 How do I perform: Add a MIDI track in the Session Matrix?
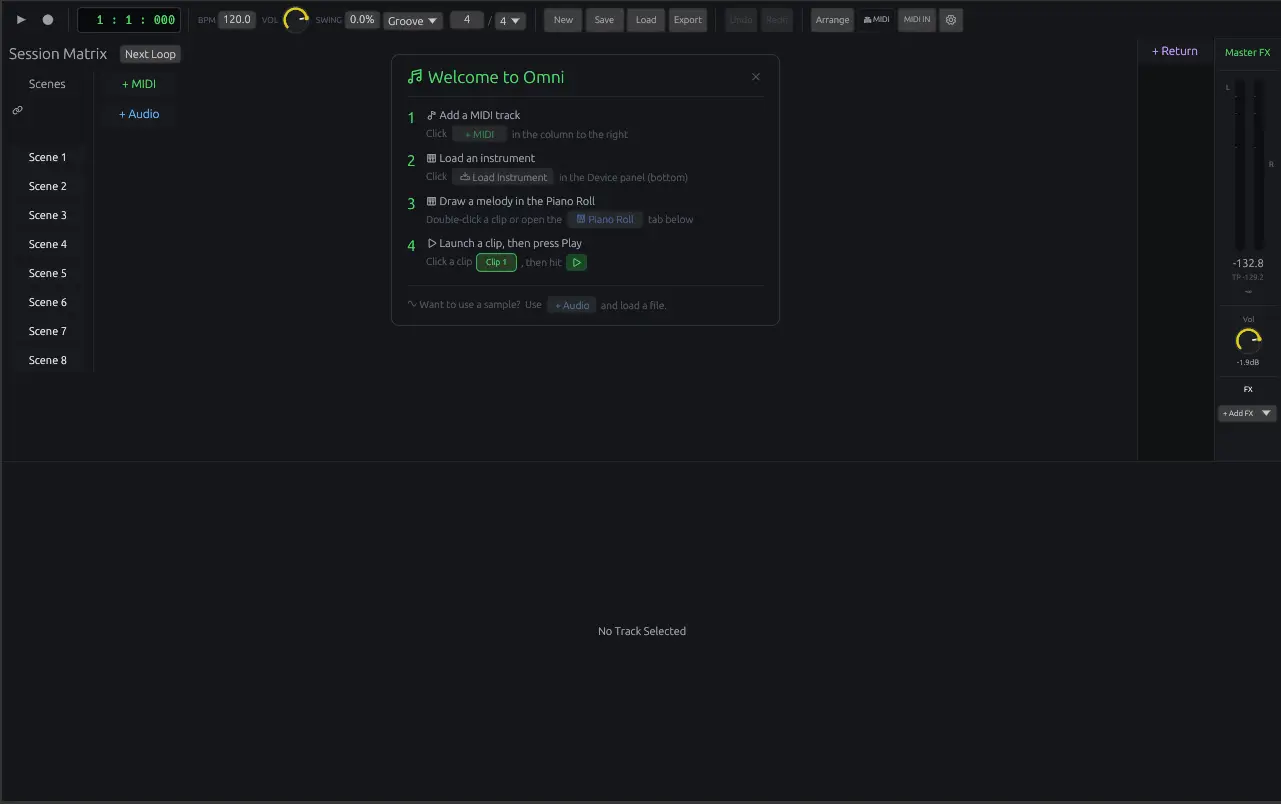pos(139,84)
